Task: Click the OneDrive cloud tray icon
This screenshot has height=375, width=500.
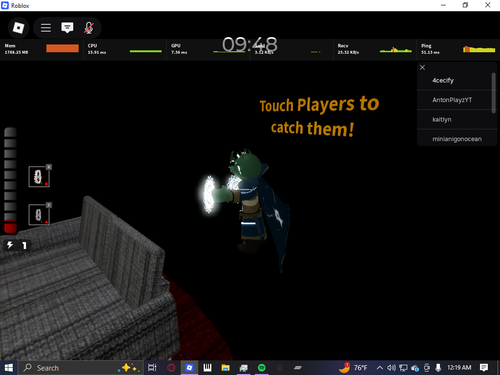Action: tap(415, 368)
